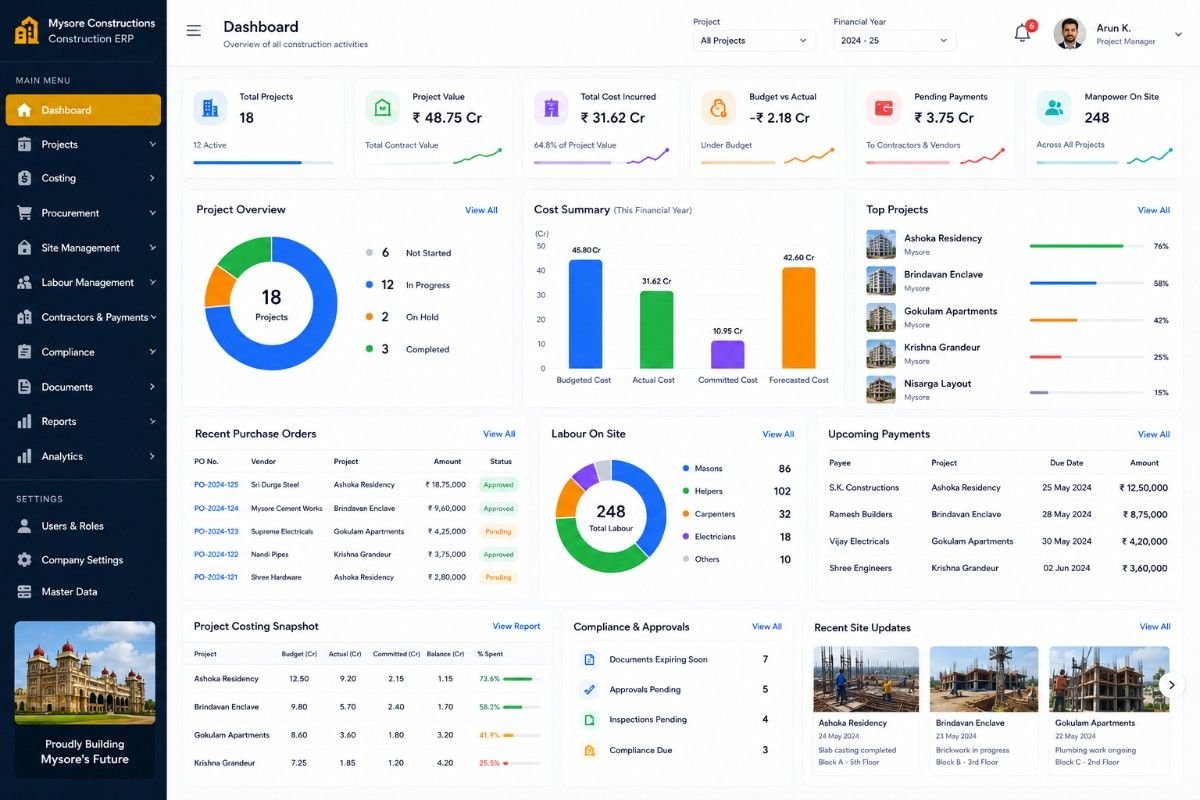Open the Financial Year 2024 - 25 dropdown
This screenshot has width=1200, height=800.
[894, 41]
